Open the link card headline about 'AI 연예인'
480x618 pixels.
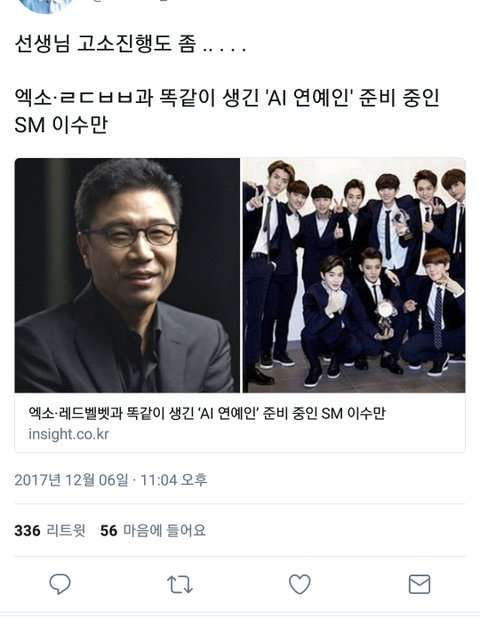[x=207, y=413]
